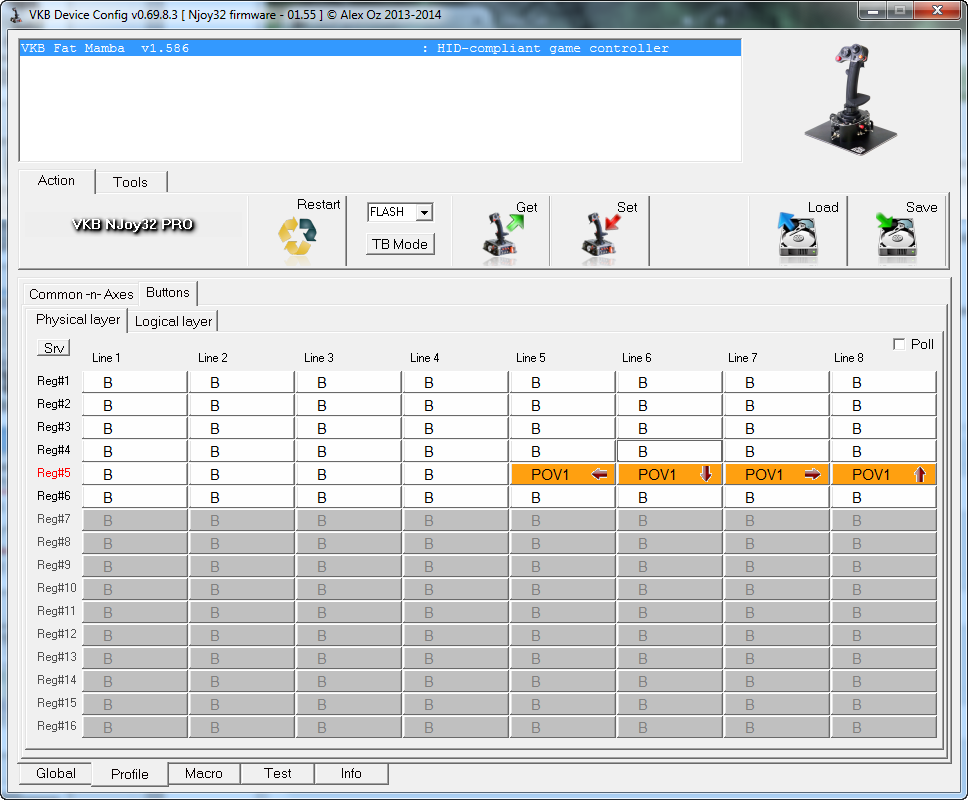Open the Profile bottom tab

(x=130, y=774)
